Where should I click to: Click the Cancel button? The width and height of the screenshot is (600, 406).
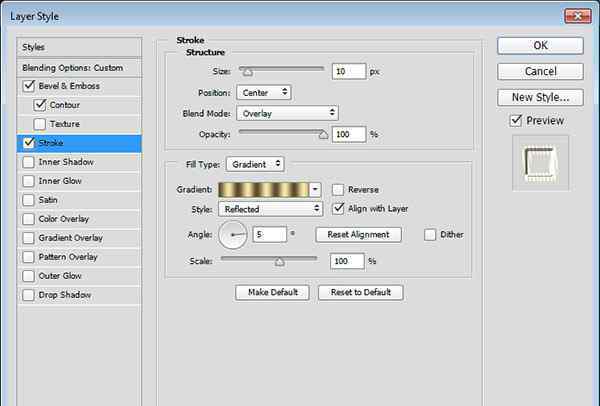540,72
